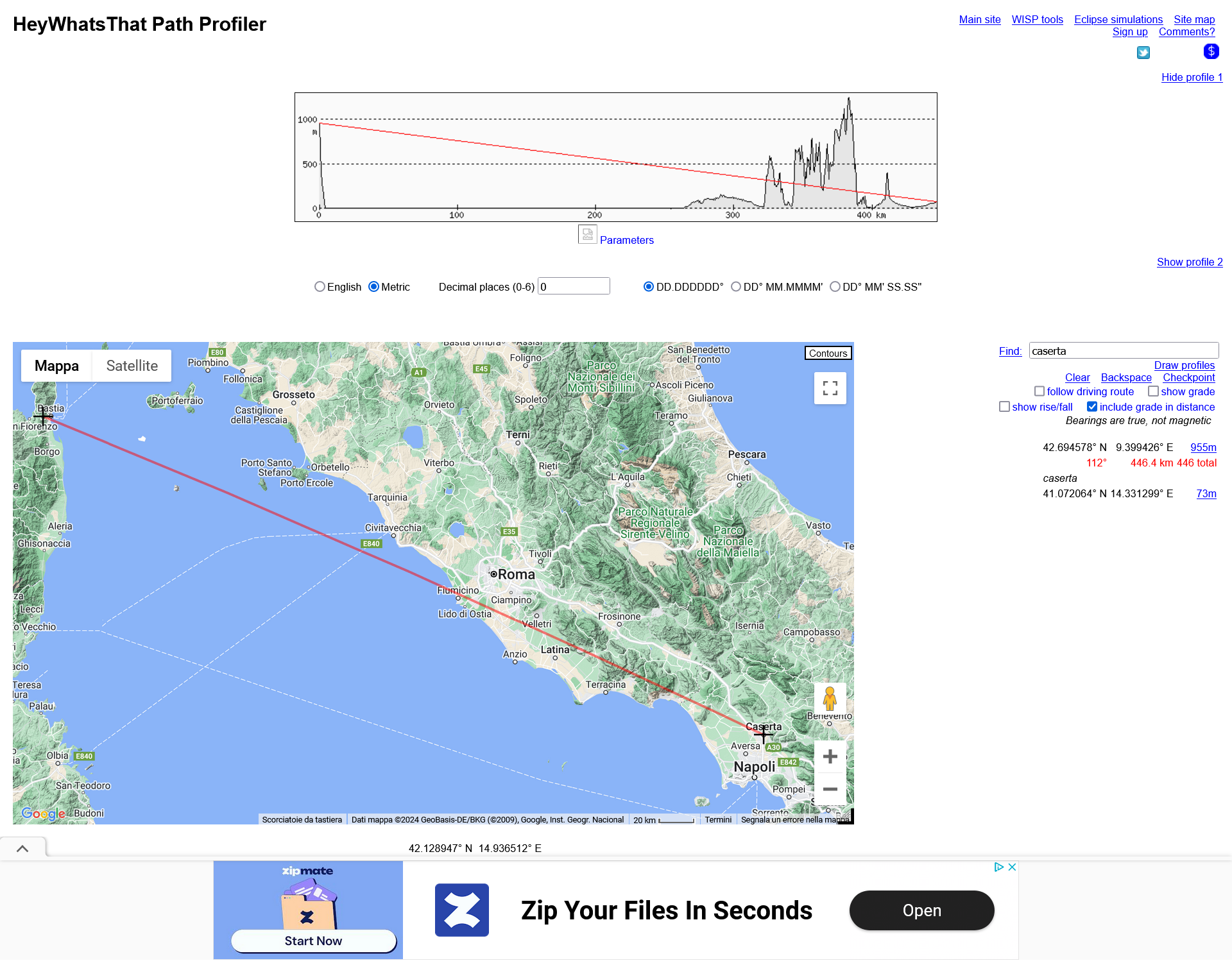
Task: Click the Decimal places input field
Action: (x=574, y=286)
